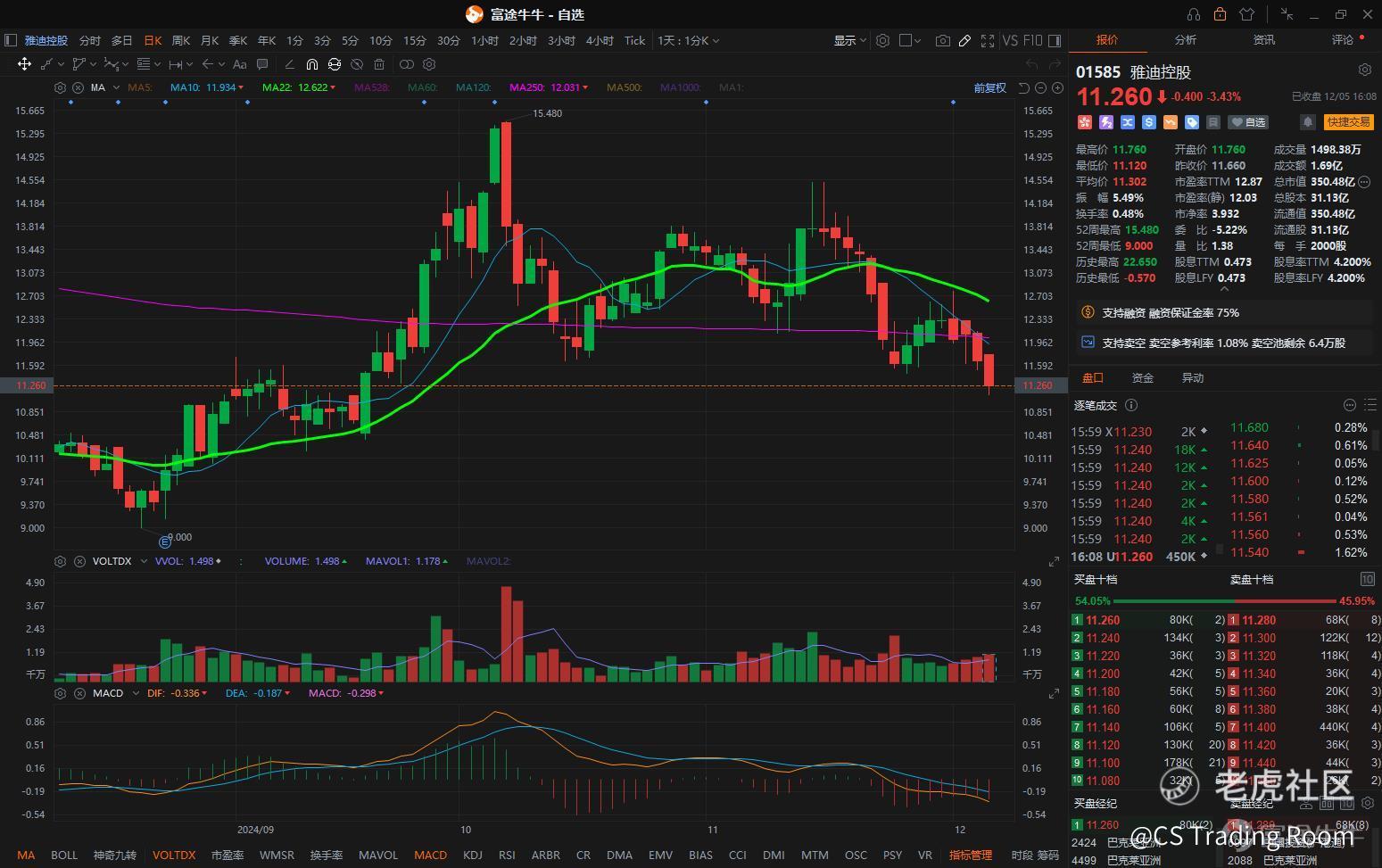Viewport: 1382px width, 868px height.
Task: Select the KDJ indicator tab
Action: pyautogui.click(x=473, y=855)
